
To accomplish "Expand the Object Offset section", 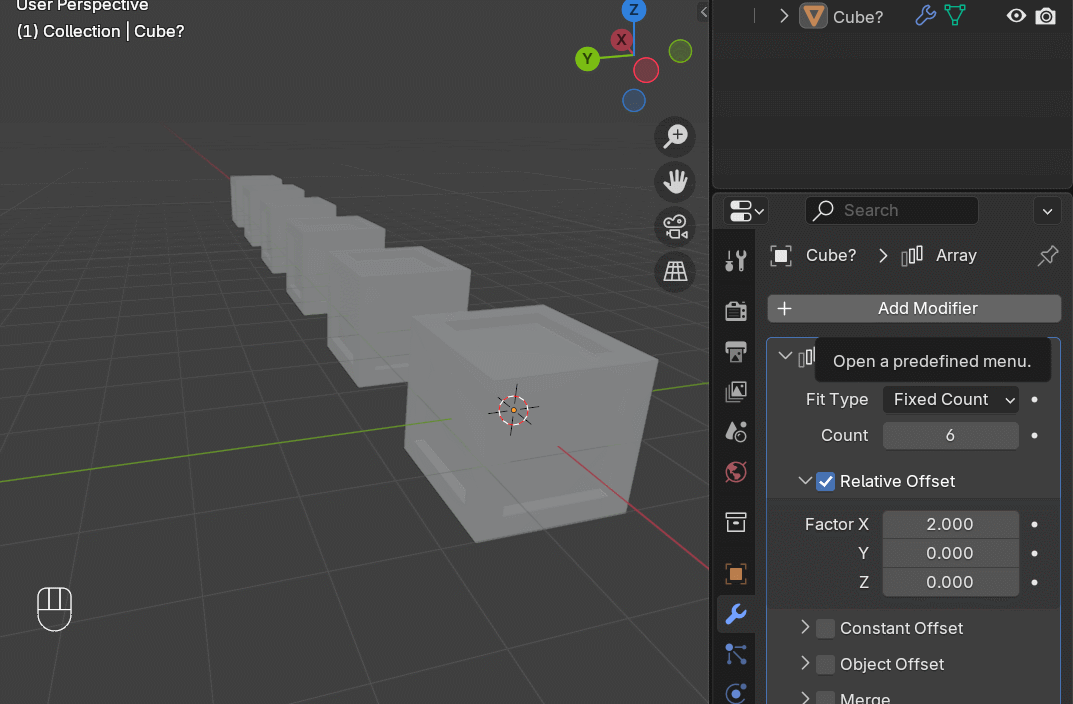I will tap(806, 664).
